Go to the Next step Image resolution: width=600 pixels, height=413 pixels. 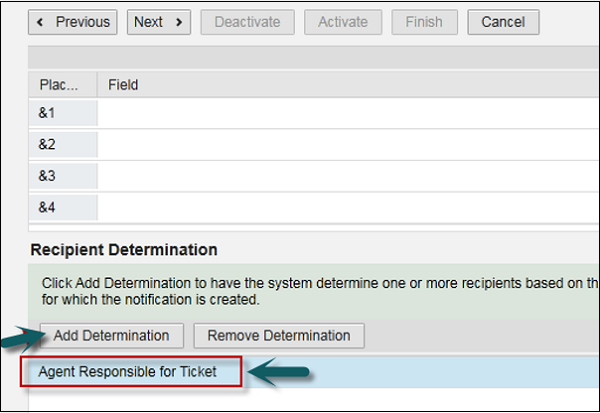[158, 22]
